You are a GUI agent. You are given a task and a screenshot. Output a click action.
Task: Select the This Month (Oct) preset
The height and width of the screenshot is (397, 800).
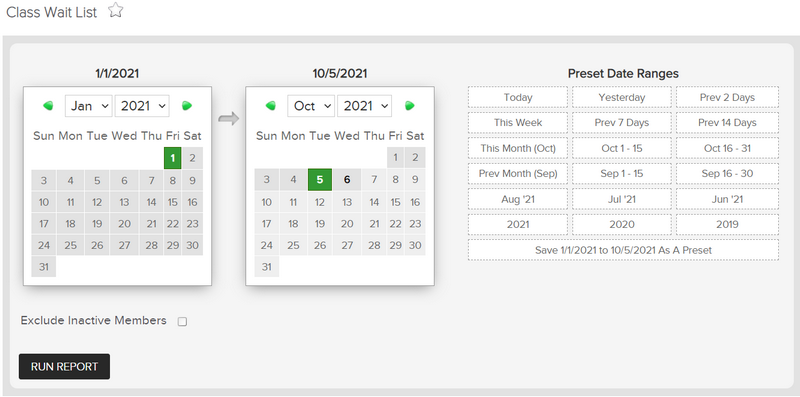[x=518, y=148]
